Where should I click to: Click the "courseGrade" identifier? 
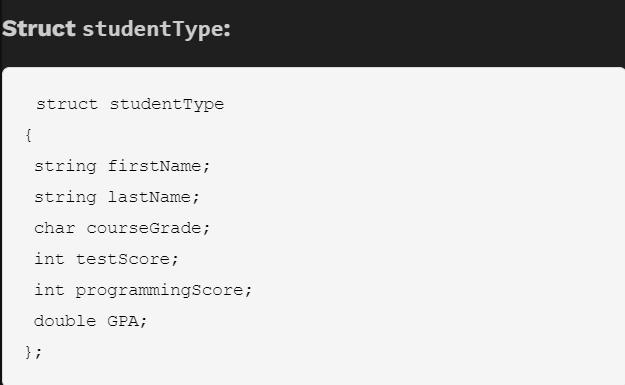point(144,228)
